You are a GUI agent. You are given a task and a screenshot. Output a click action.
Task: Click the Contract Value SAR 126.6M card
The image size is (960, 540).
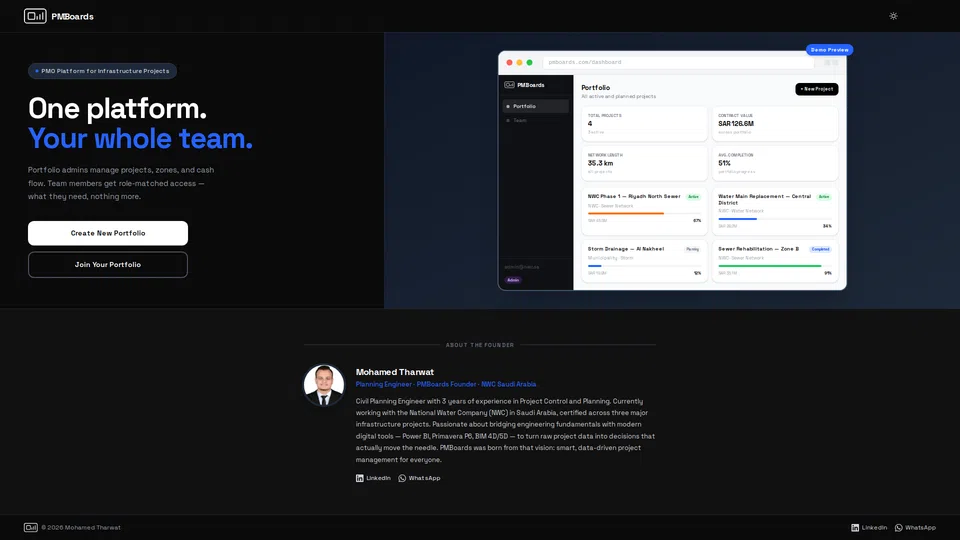pos(775,124)
